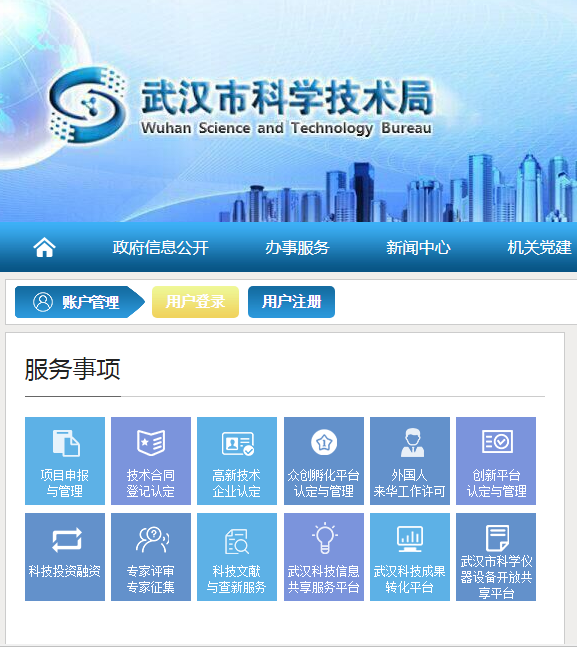Open 外国人来华工作许可 person icon
Screen dimensions: 577x647
click(412, 442)
